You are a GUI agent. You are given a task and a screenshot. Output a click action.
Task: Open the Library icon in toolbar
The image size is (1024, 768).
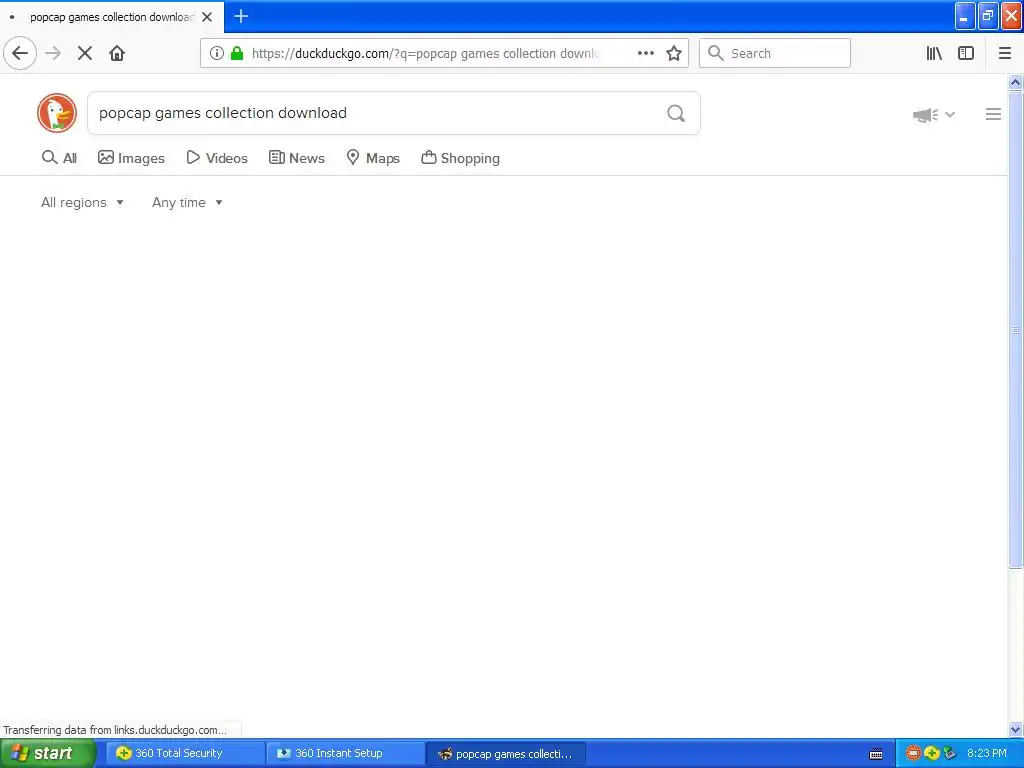(934, 53)
